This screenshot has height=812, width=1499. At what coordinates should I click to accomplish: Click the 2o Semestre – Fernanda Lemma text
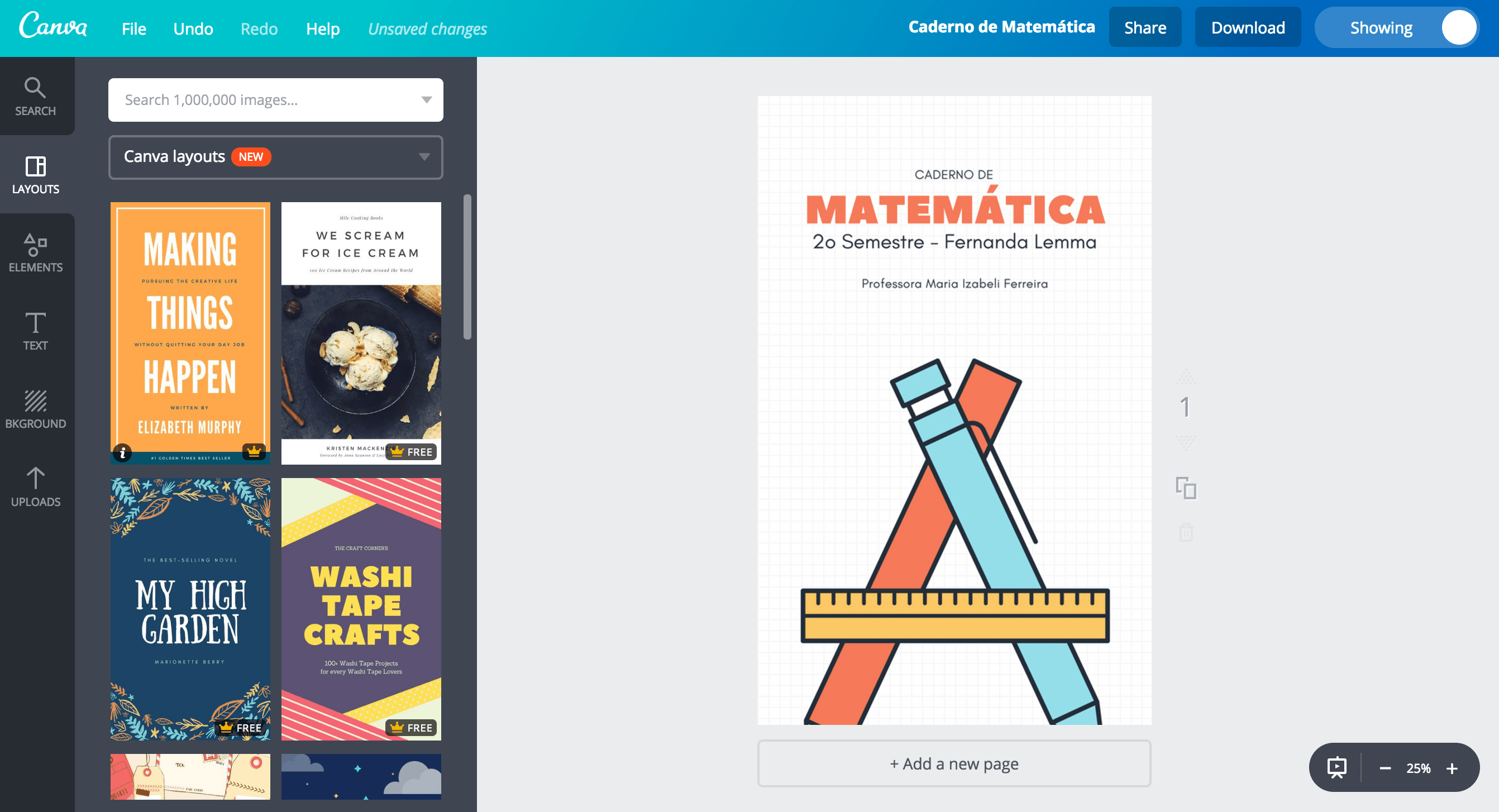[954, 242]
